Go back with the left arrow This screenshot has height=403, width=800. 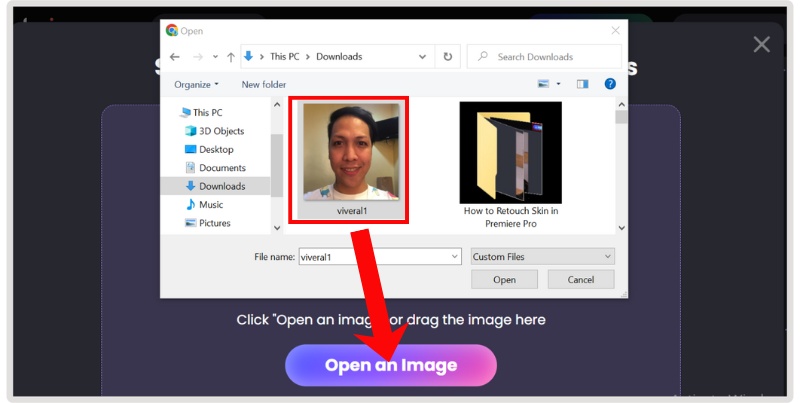[174, 57]
